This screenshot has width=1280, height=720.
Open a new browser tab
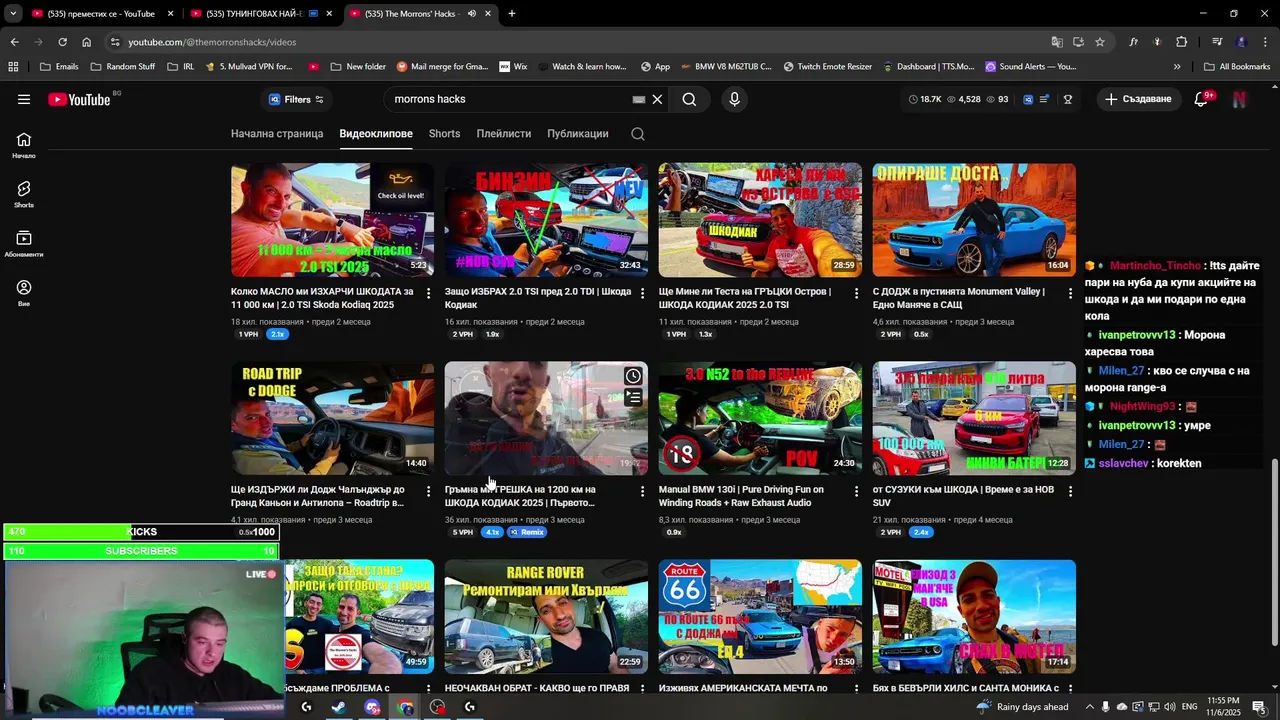[512, 14]
